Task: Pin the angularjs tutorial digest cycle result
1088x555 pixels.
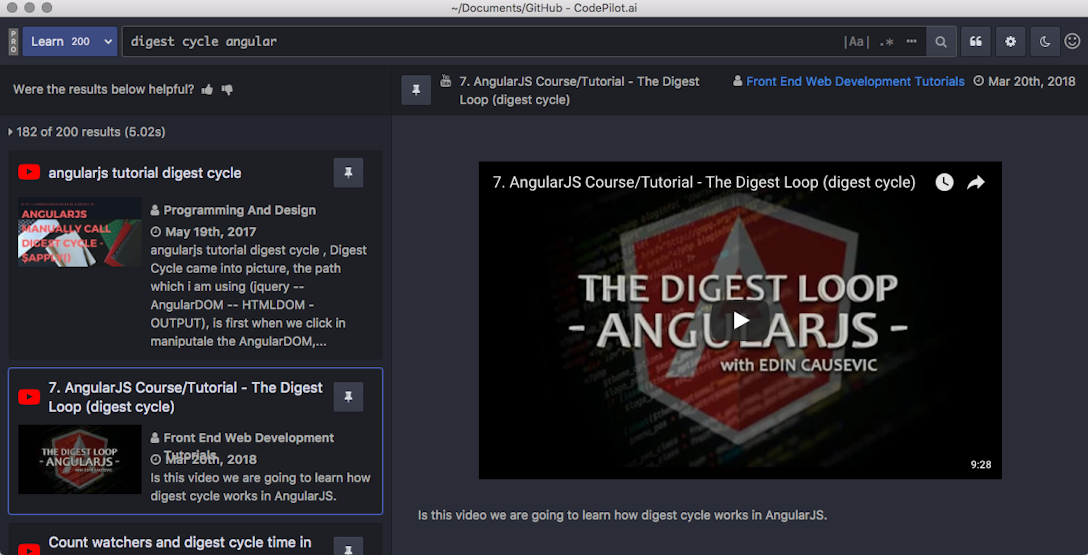Action: (x=348, y=173)
